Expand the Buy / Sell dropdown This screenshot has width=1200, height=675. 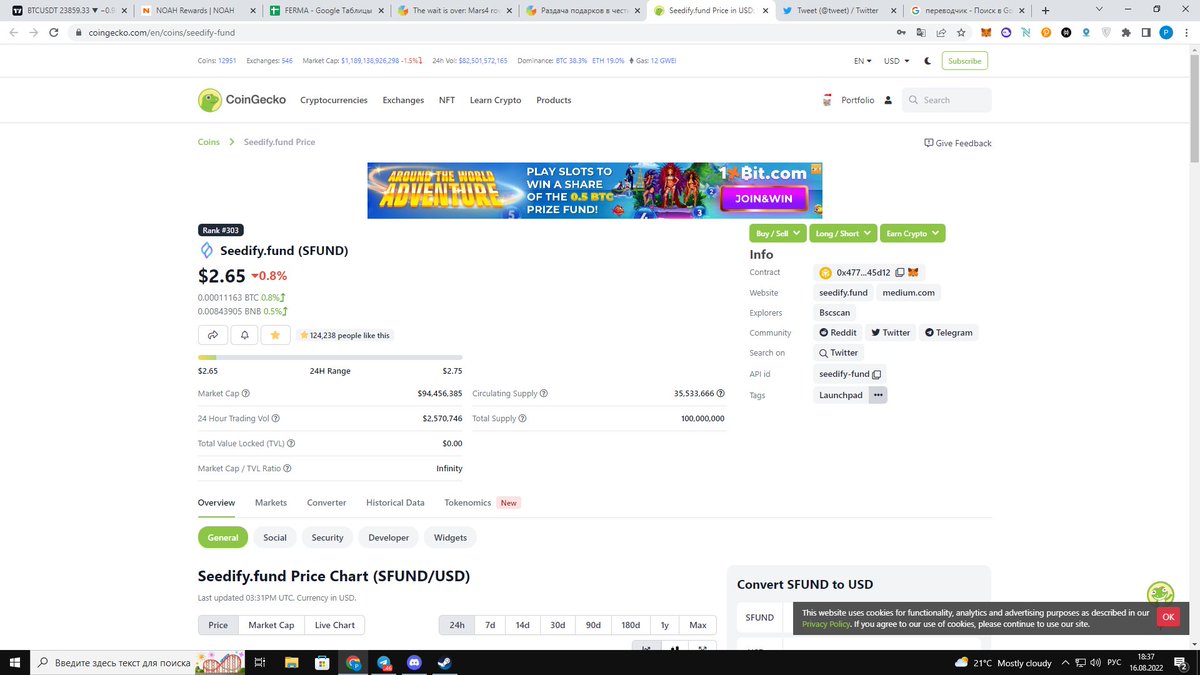click(778, 233)
